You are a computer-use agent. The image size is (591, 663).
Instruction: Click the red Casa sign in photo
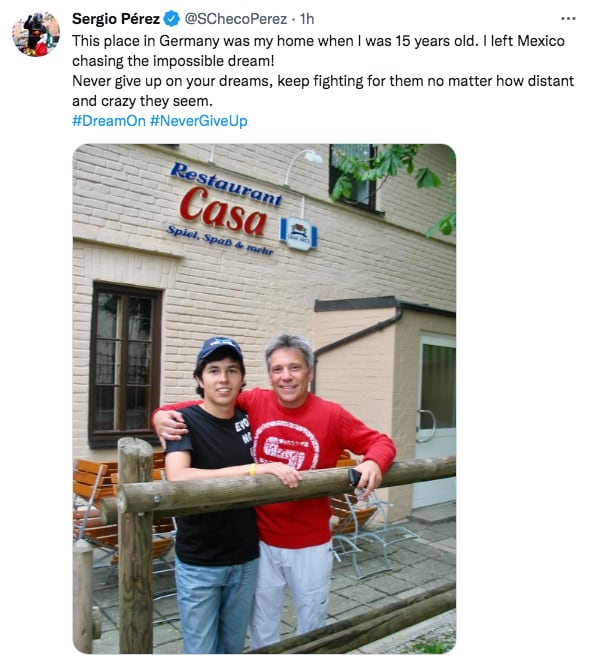click(x=223, y=211)
